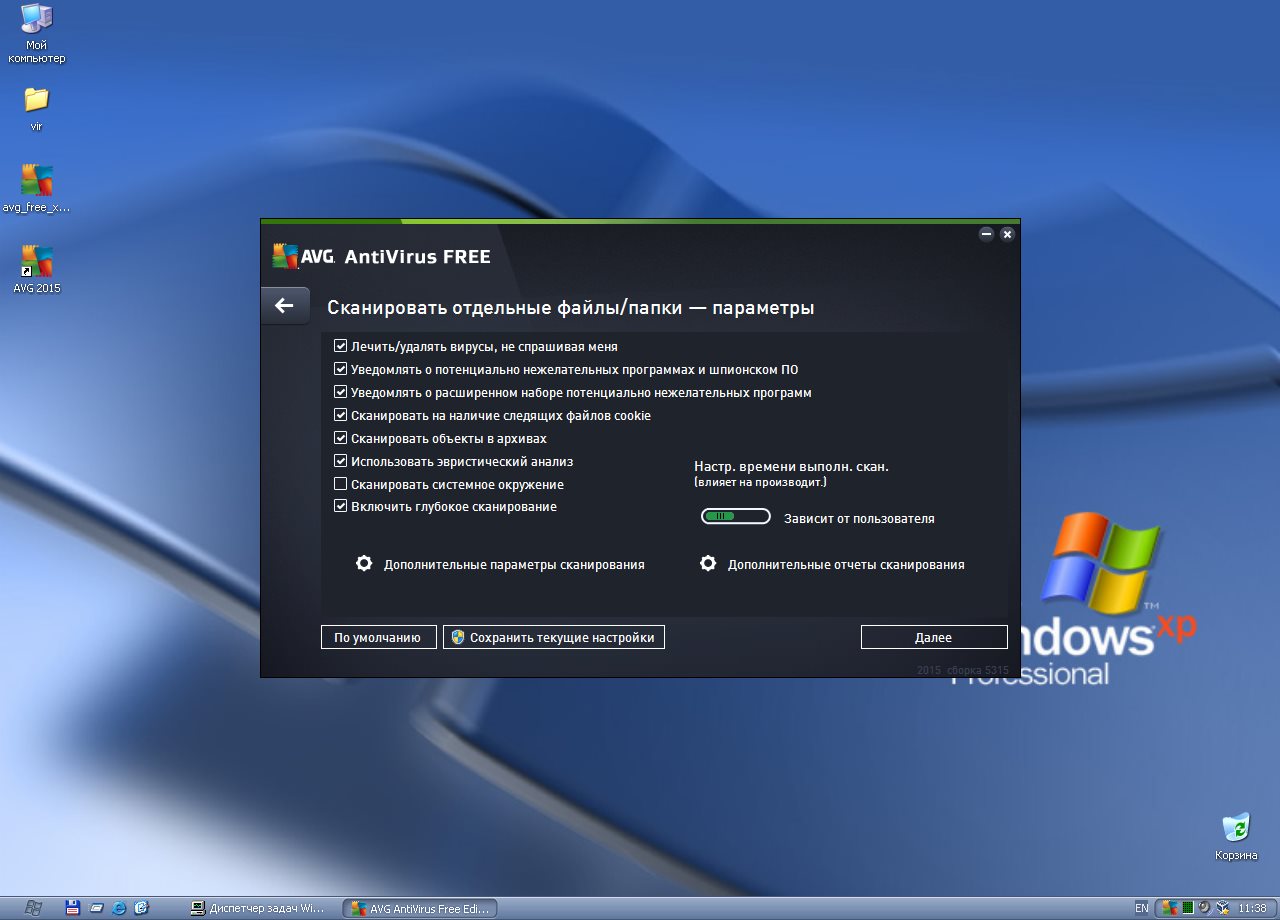Click Настр. времени выполн. скан. label
Viewport: 1280px width, 920px height.
(x=791, y=466)
